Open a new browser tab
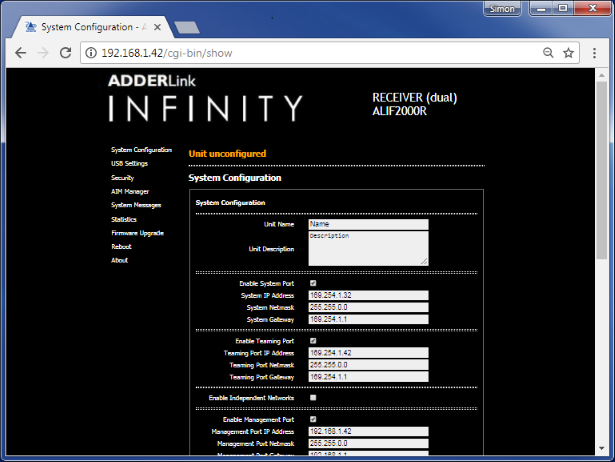Image resolution: width=615 pixels, height=462 pixels. tap(187, 27)
